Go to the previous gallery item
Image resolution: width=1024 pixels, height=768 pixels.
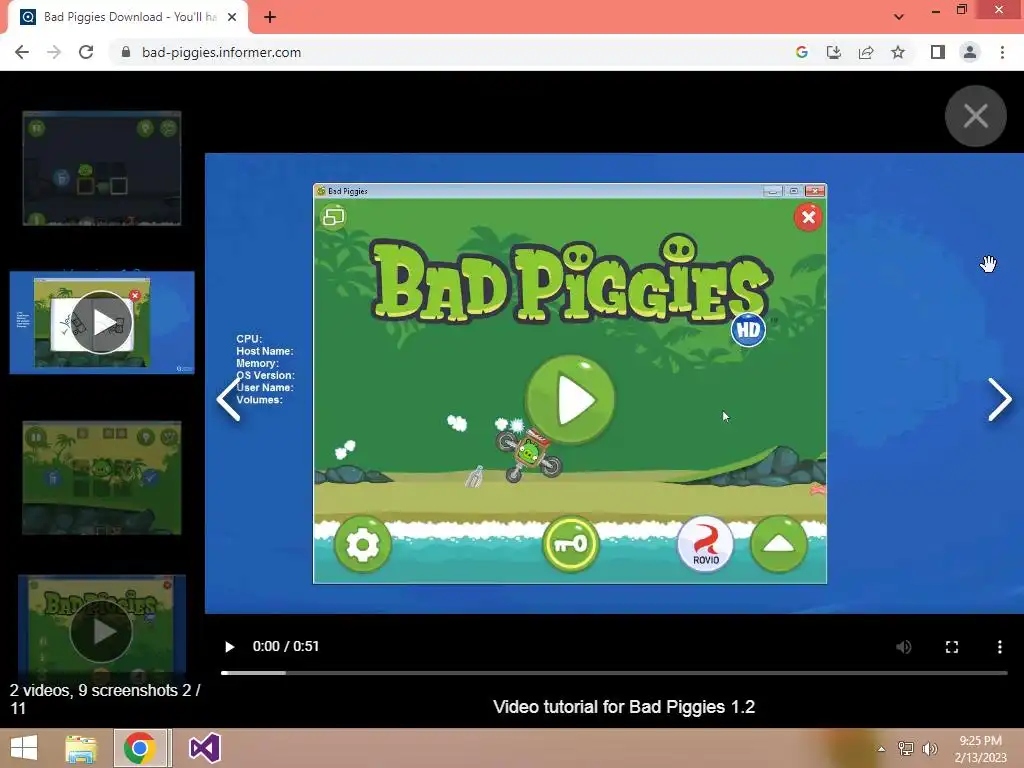(229, 399)
